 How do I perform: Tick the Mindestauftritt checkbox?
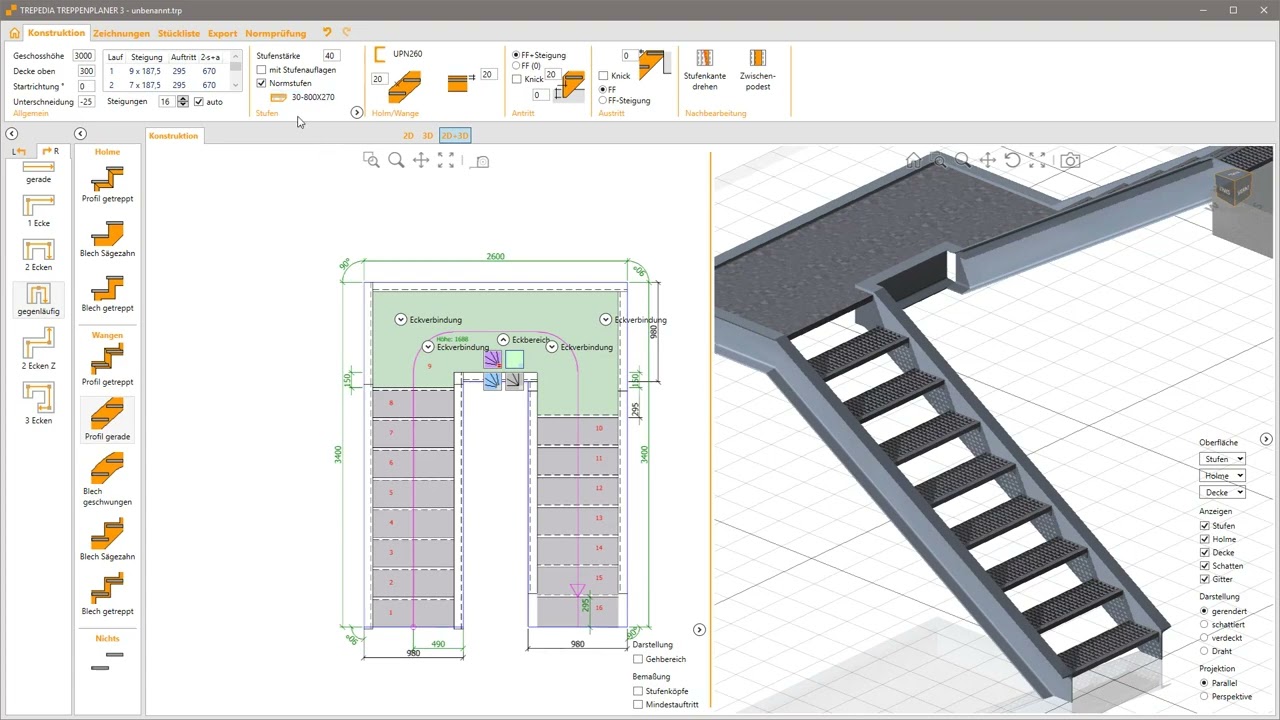pyautogui.click(x=638, y=705)
